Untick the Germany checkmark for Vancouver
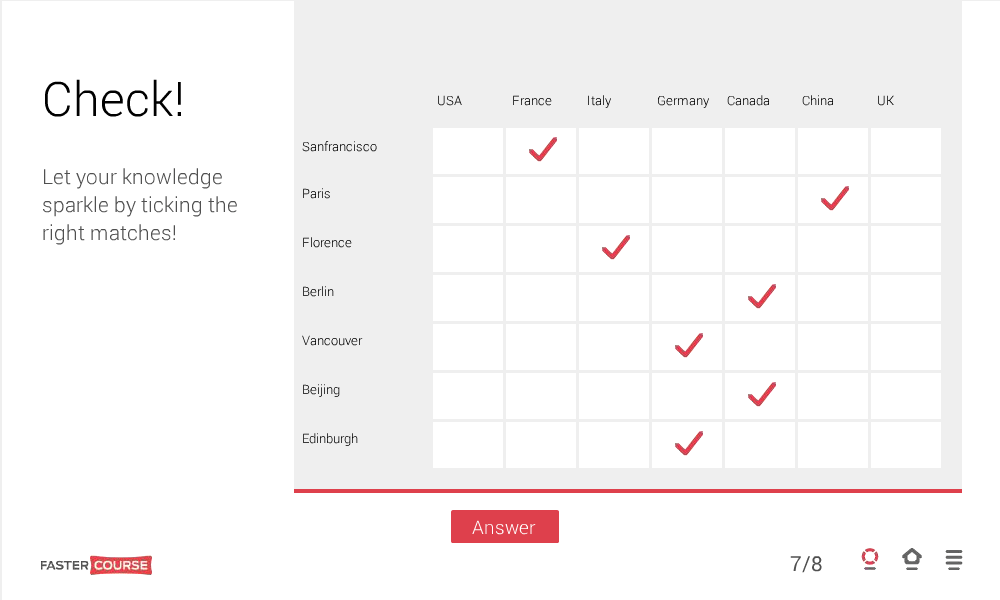 click(687, 347)
